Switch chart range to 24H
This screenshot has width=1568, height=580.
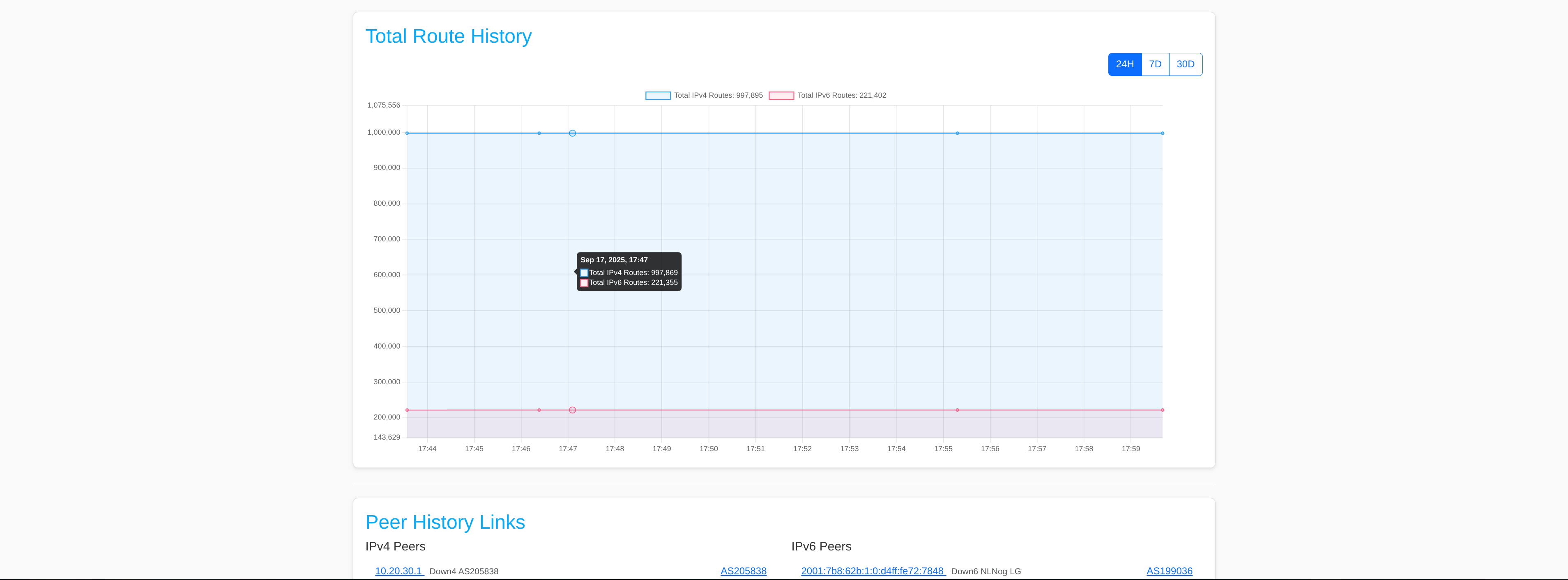pyautogui.click(x=1124, y=64)
